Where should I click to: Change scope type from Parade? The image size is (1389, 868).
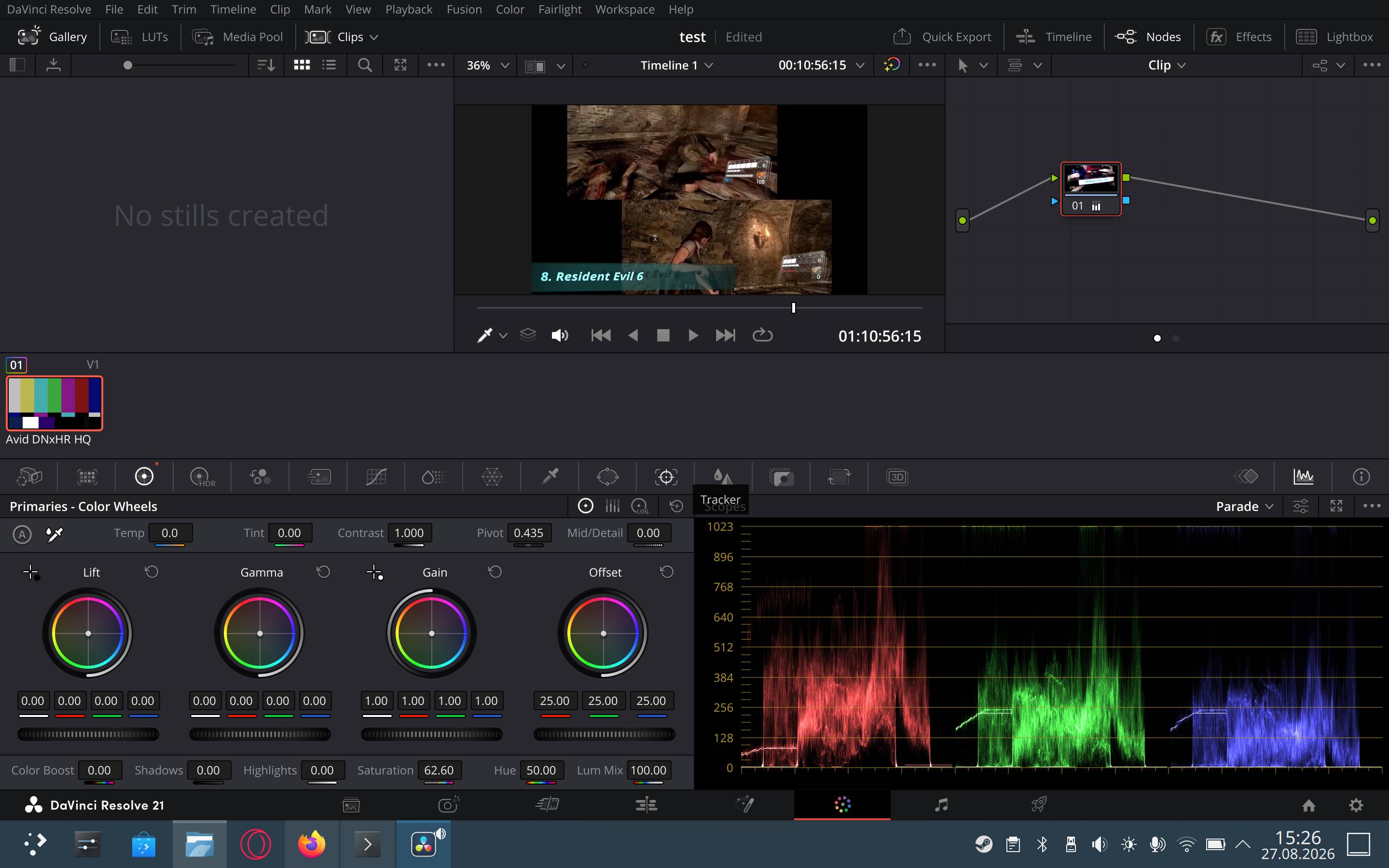[1244, 506]
